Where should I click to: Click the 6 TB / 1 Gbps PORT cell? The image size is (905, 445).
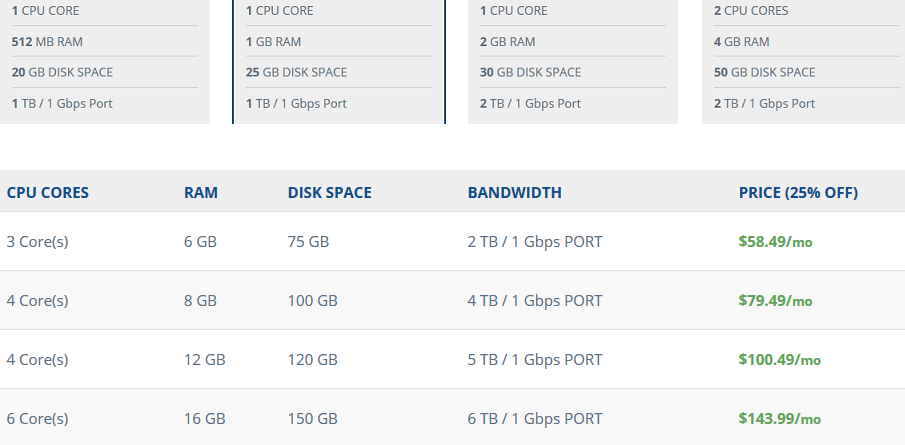pyautogui.click(x=534, y=418)
